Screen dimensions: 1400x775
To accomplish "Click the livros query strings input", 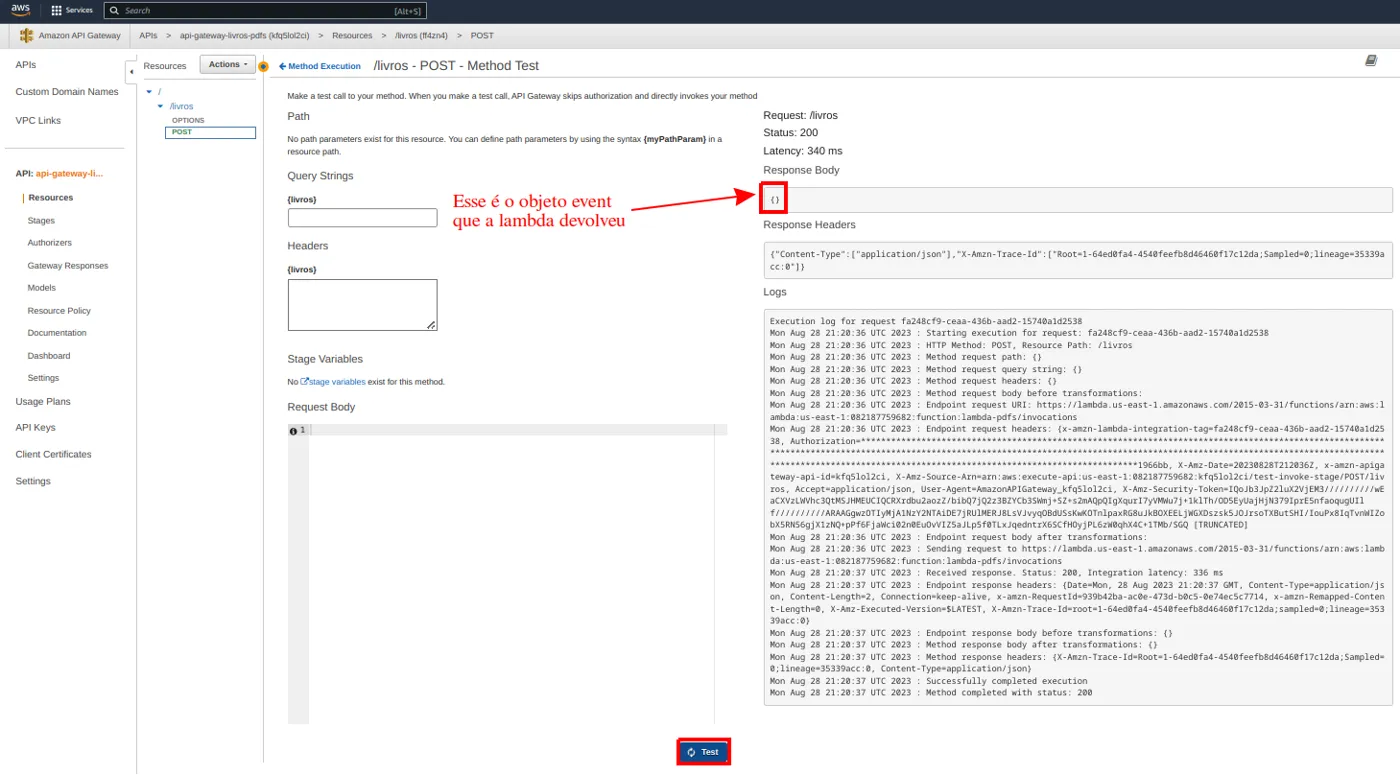I will 362,218.
